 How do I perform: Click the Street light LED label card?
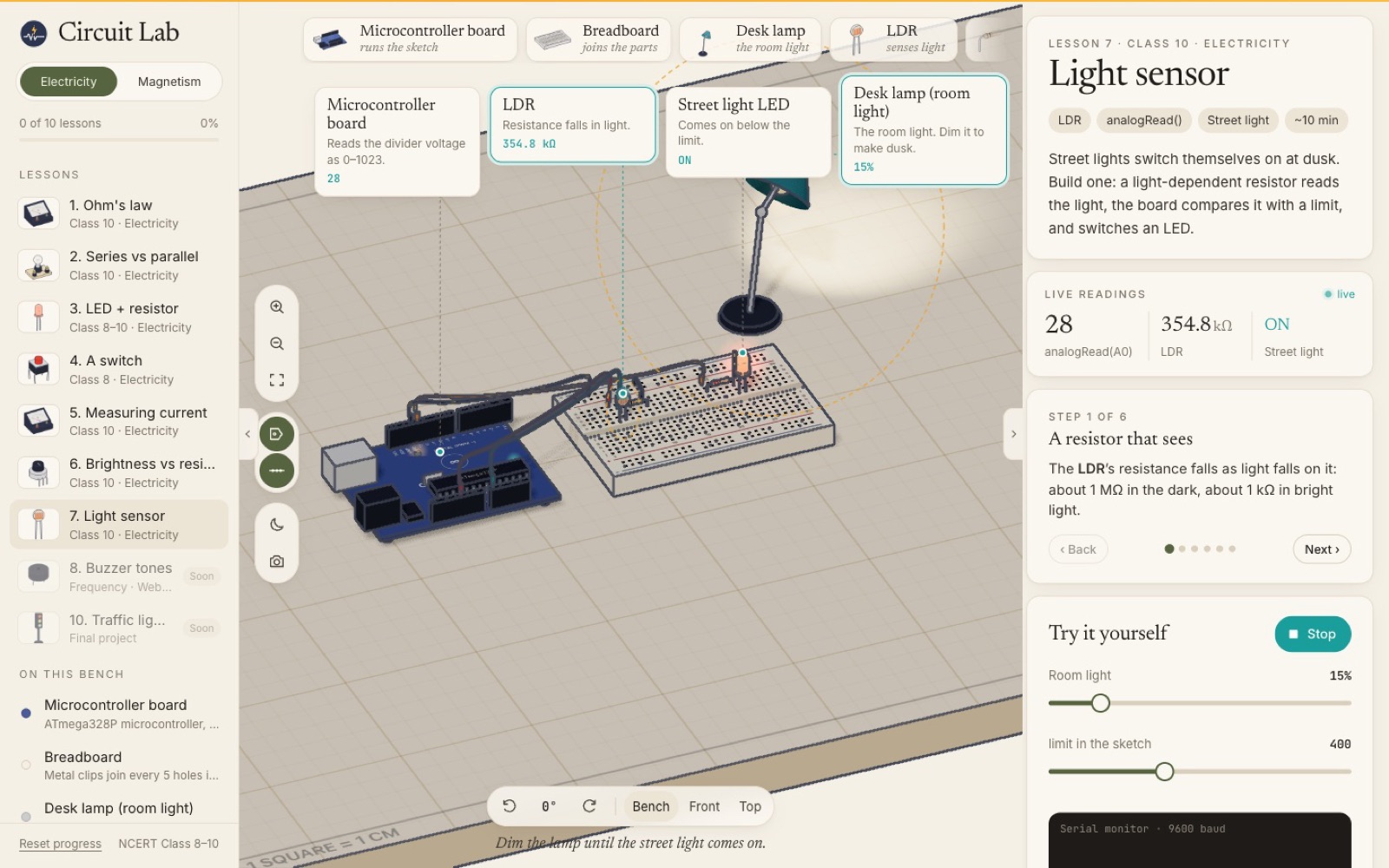(x=748, y=132)
